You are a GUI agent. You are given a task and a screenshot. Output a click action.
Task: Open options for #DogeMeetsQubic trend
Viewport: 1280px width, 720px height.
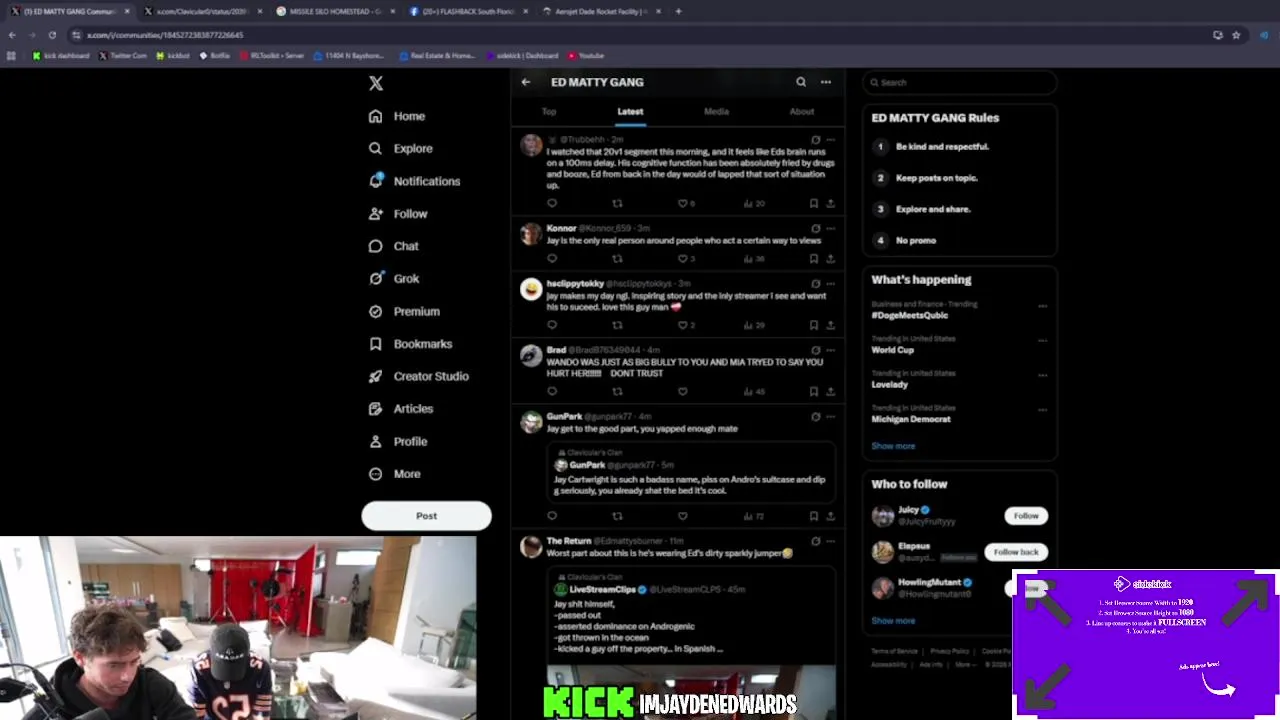coord(1042,306)
